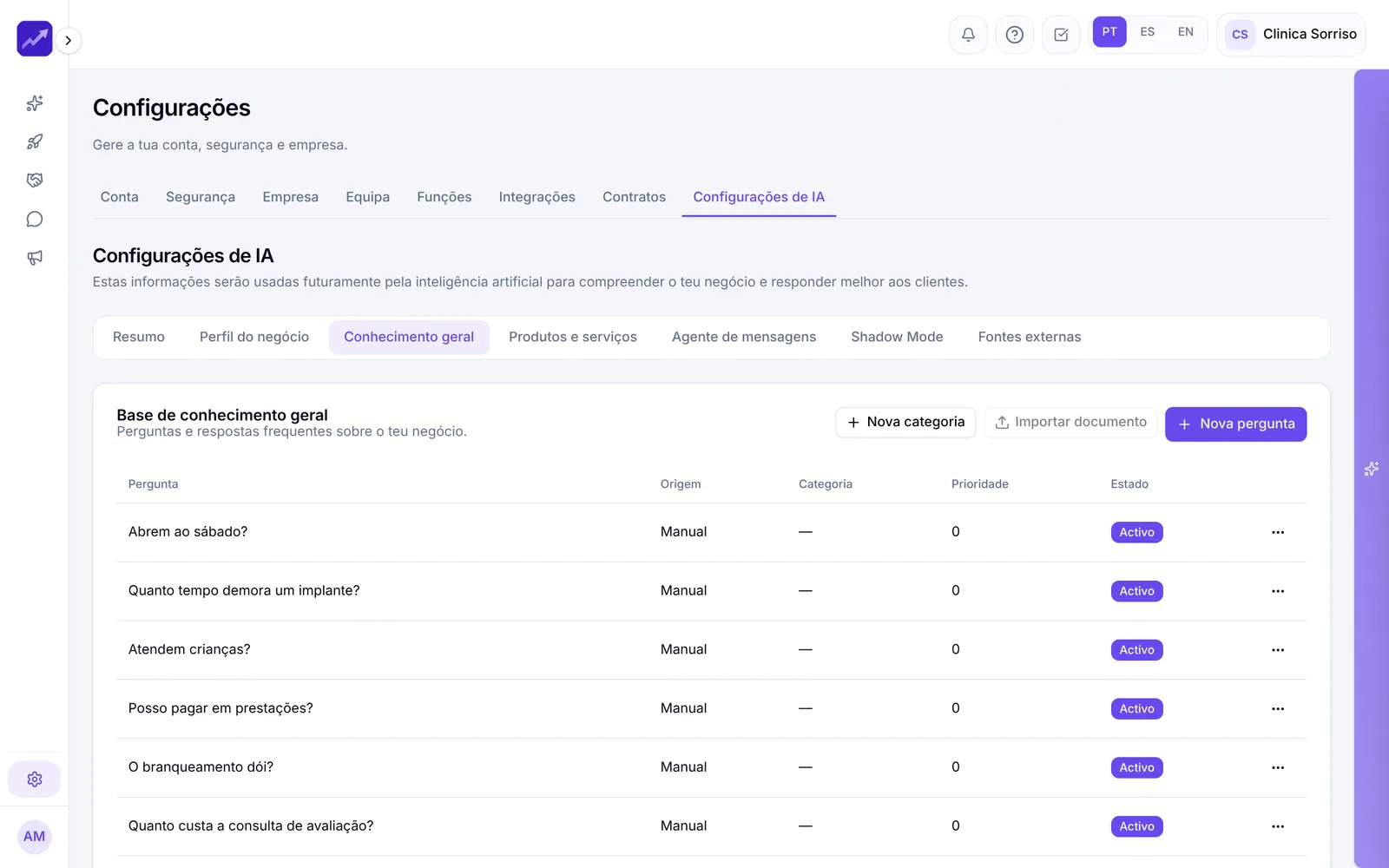Click the 'Abrem ao sábado?' question text
The image size is (1389, 868).
point(188,532)
